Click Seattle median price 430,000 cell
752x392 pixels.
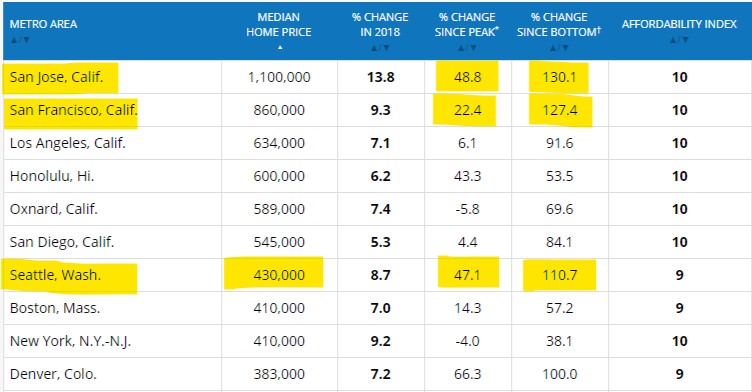[x=279, y=275]
